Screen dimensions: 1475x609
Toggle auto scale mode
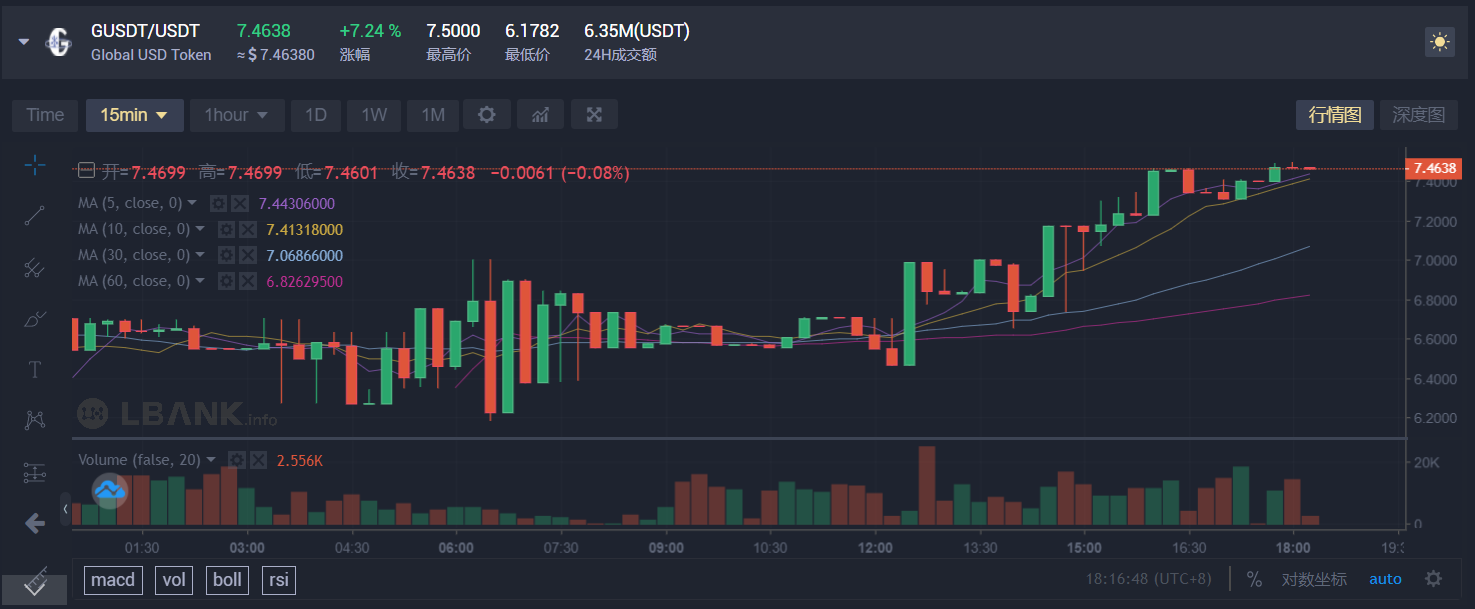pos(1385,579)
